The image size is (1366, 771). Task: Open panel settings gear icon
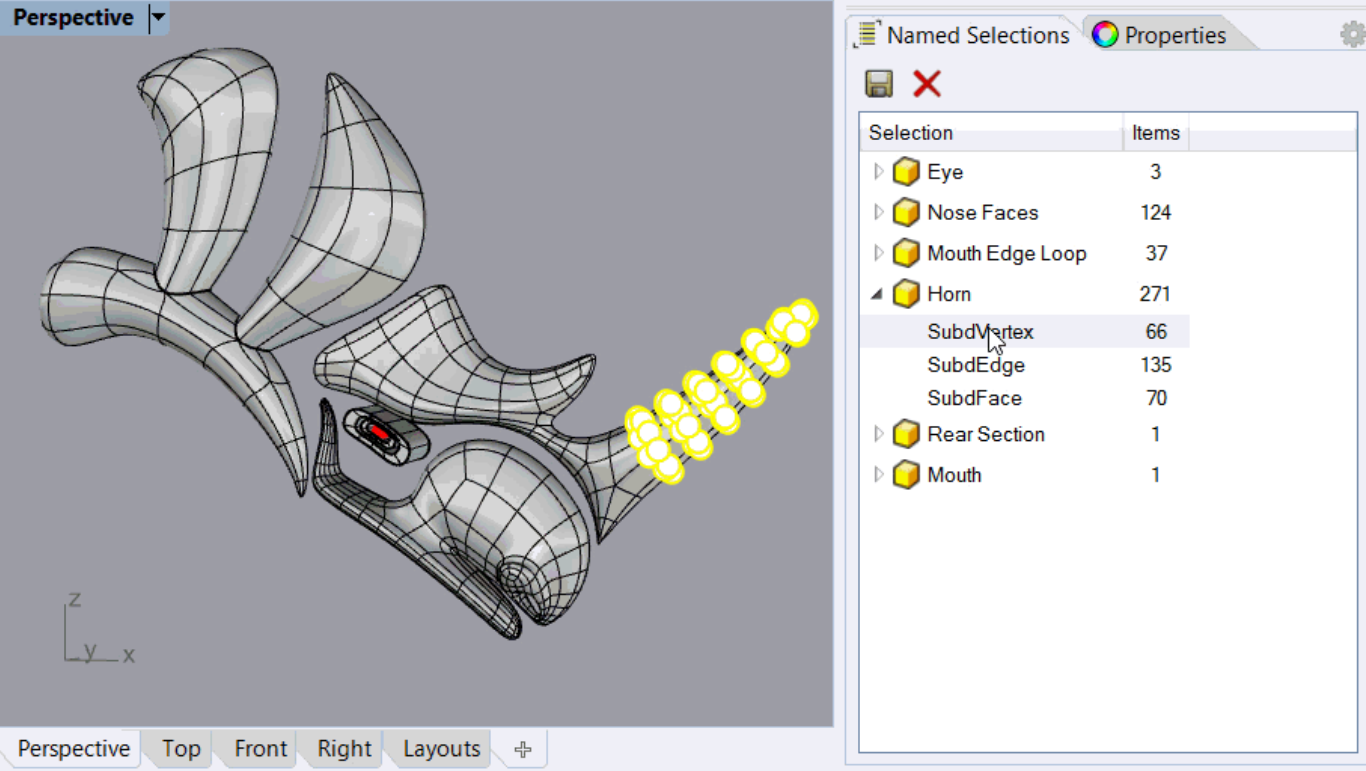[x=1352, y=35]
